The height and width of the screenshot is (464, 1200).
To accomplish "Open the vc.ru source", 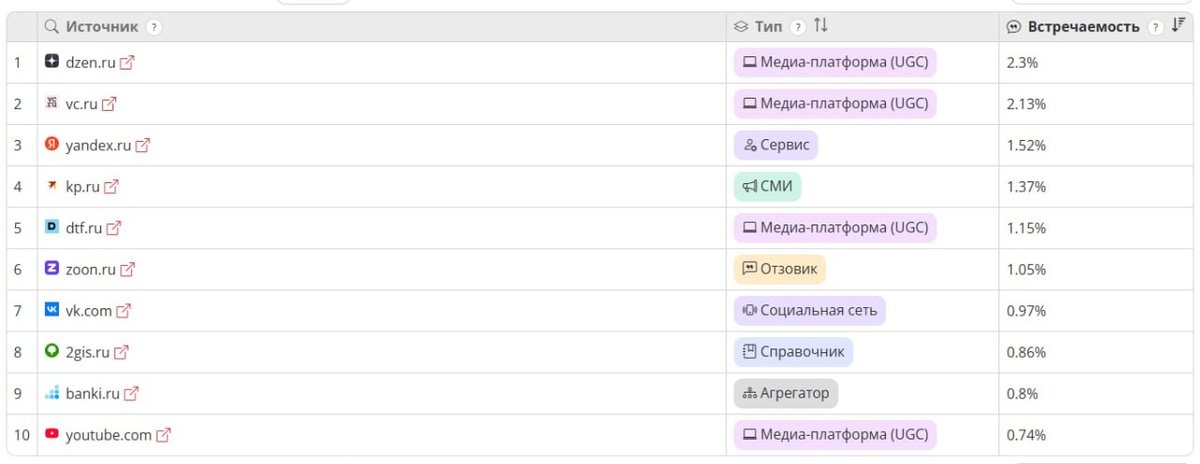I will pos(81,103).
